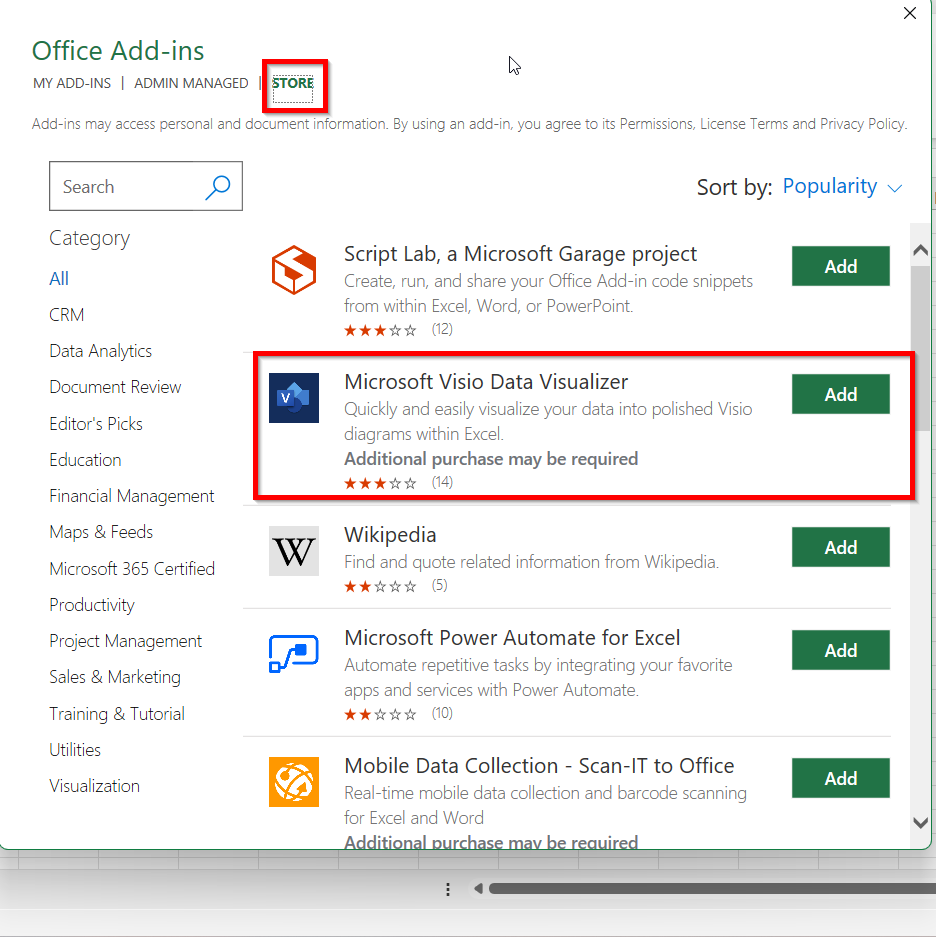Open Maps & Feeds category
This screenshot has height=937, width=936.
101,532
